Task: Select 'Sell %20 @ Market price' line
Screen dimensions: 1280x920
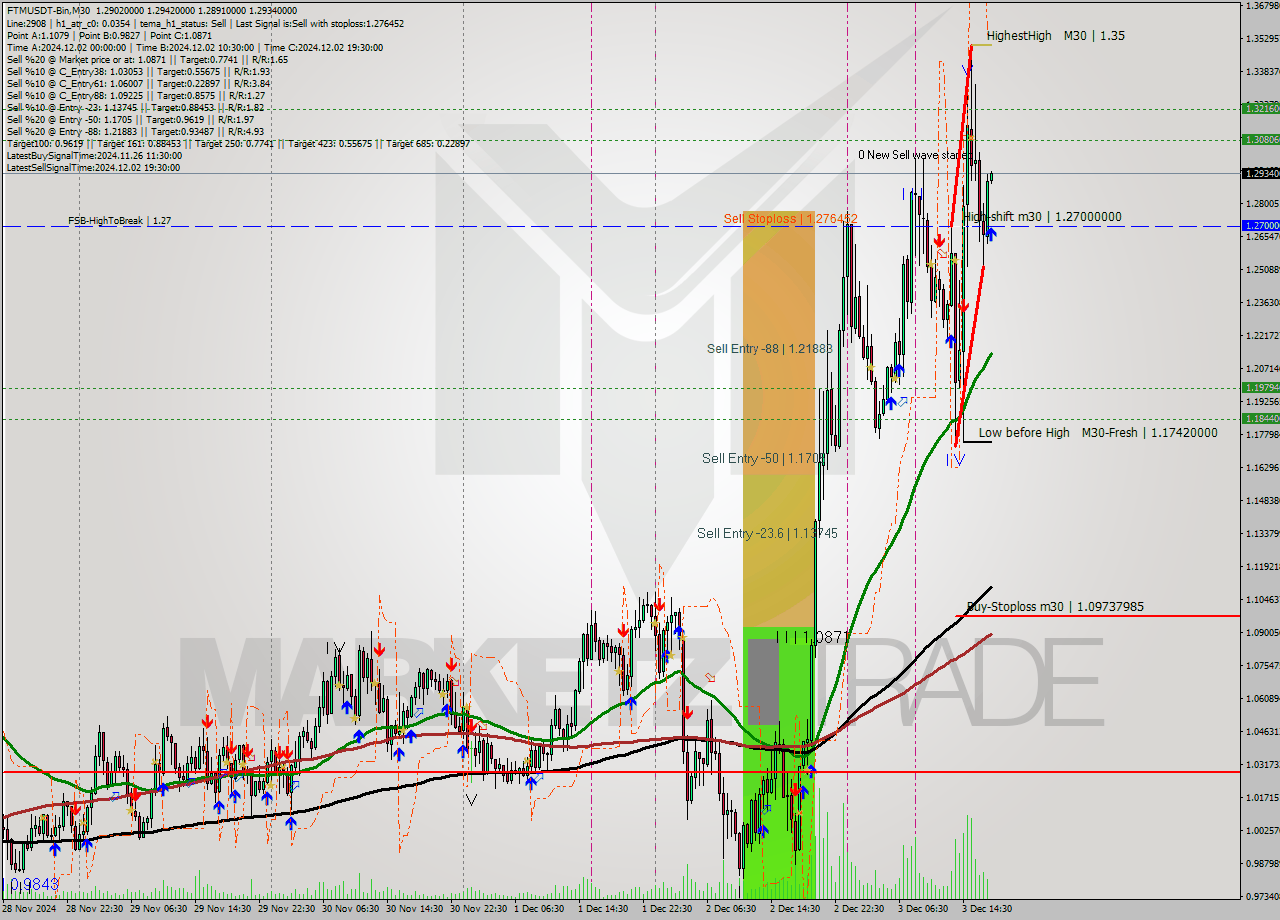Action: click(147, 59)
